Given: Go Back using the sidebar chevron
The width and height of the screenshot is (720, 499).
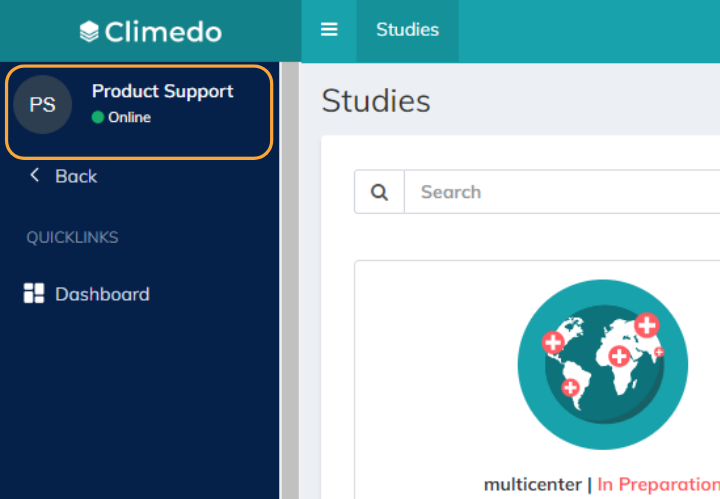Looking at the screenshot, I should 34,175.
